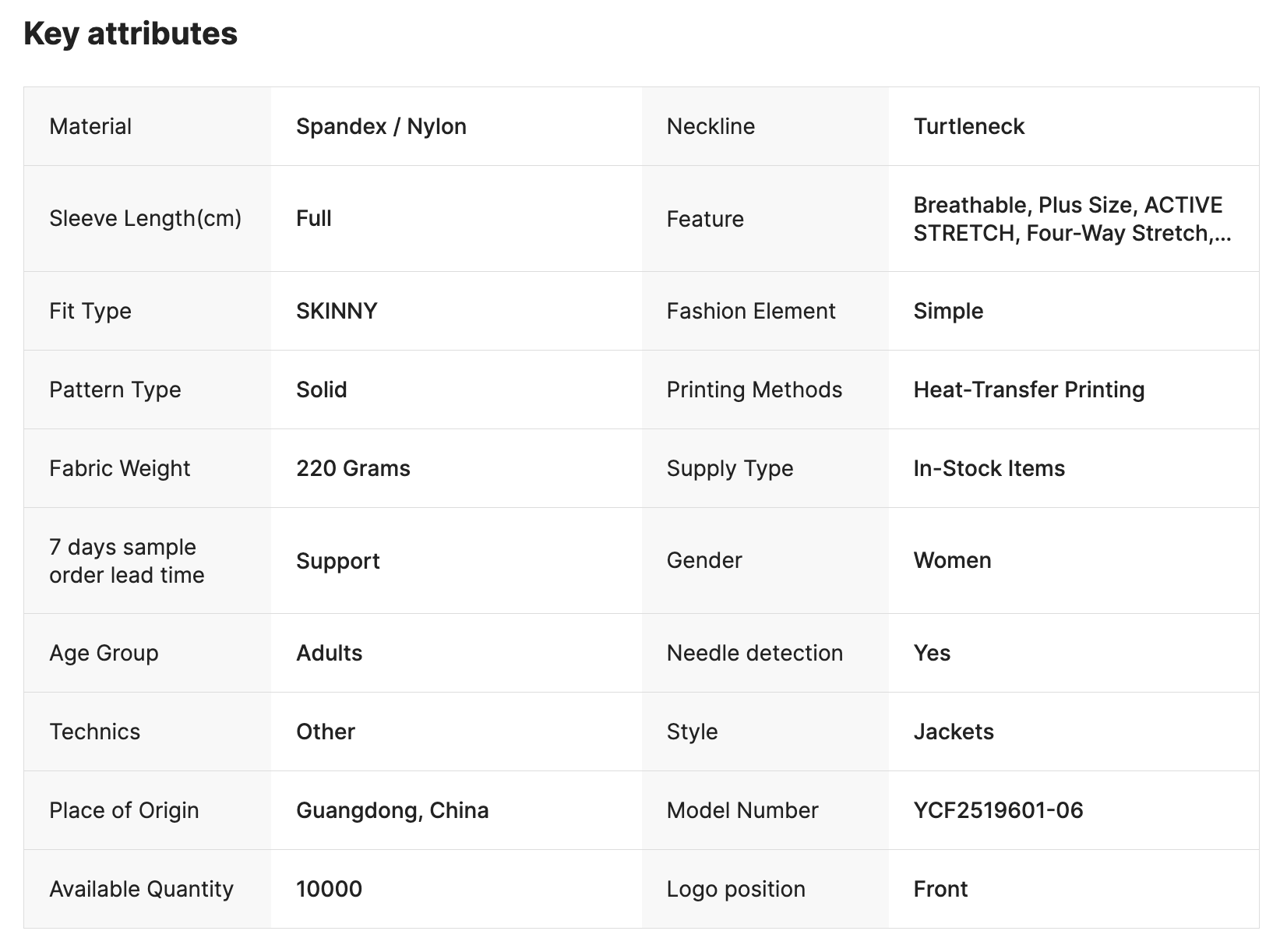Select the 220 Grams fabric weight
The height and width of the screenshot is (952, 1287).
coord(353,468)
